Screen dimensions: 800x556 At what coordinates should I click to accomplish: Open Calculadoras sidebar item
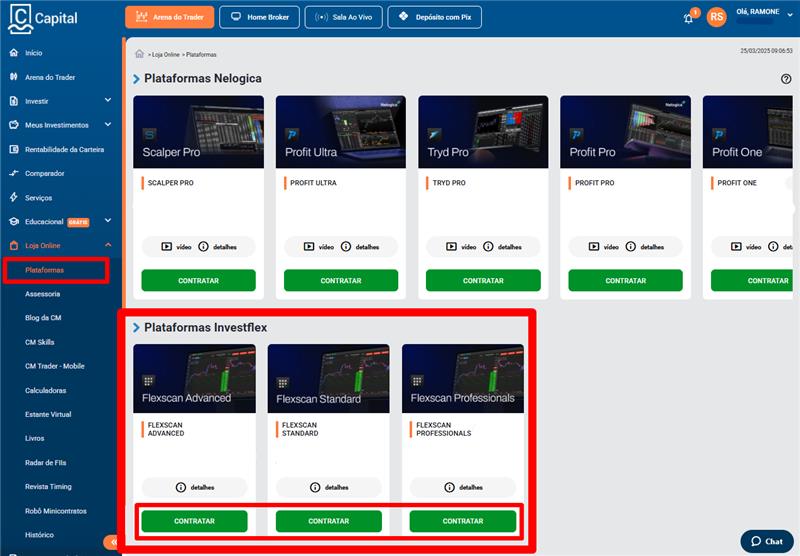point(45,390)
